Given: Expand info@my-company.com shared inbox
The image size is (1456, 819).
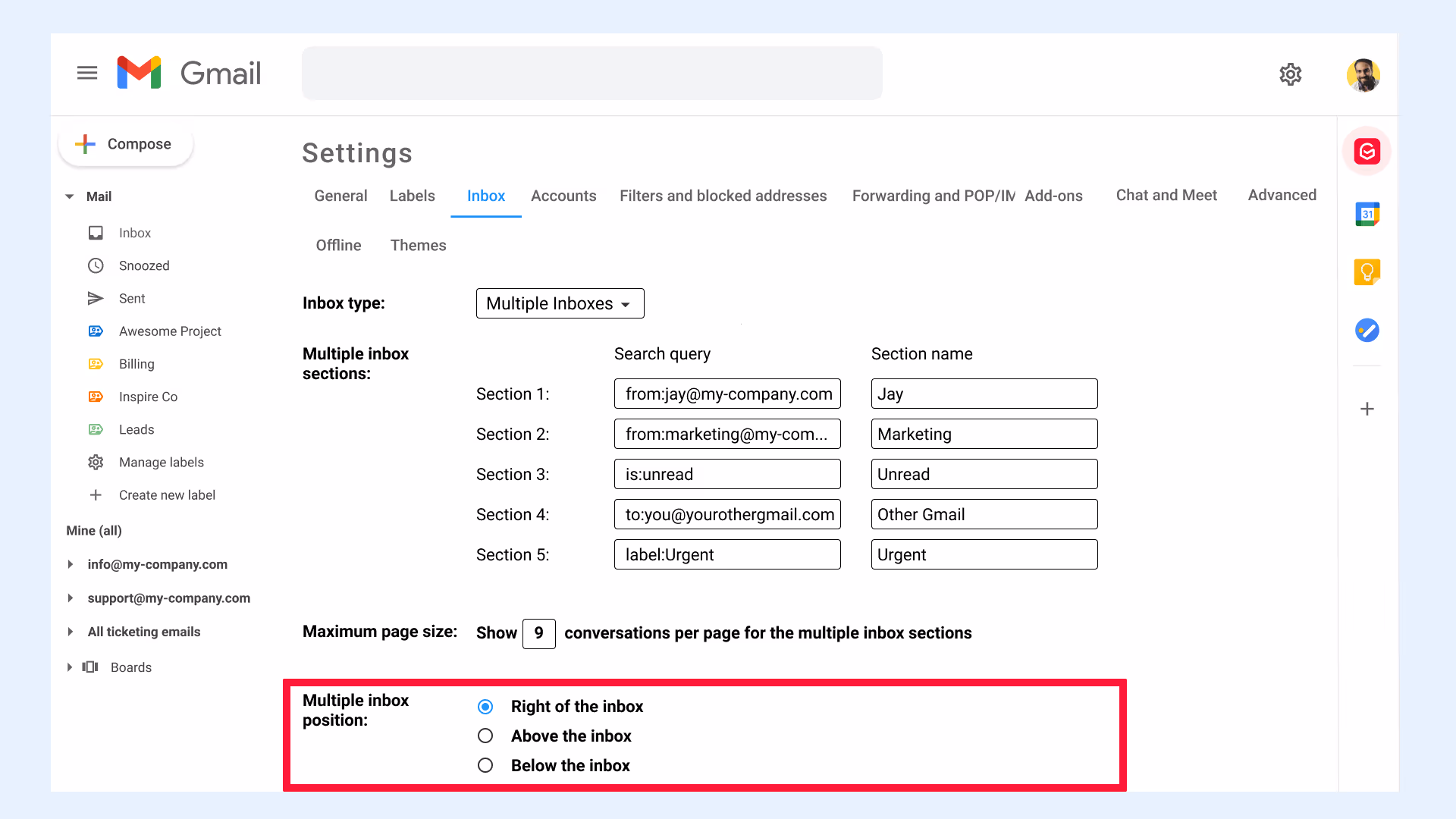Looking at the screenshot, I should click(x=70, y=564).
